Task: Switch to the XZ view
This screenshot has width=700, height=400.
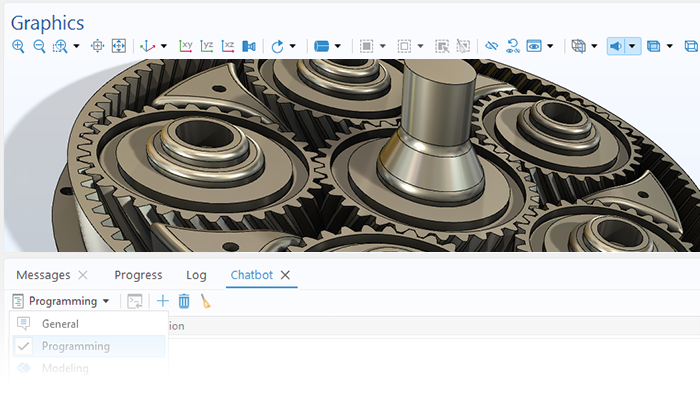Action: [x=228, y=46]
